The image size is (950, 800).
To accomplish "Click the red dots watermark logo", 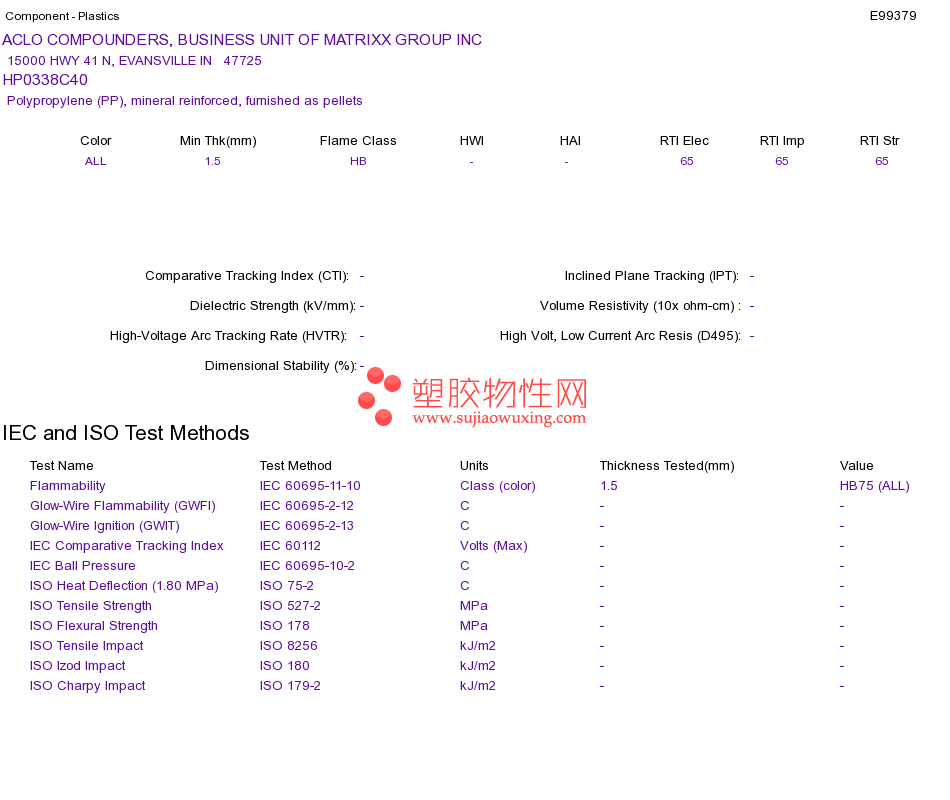I will (379, 396).
